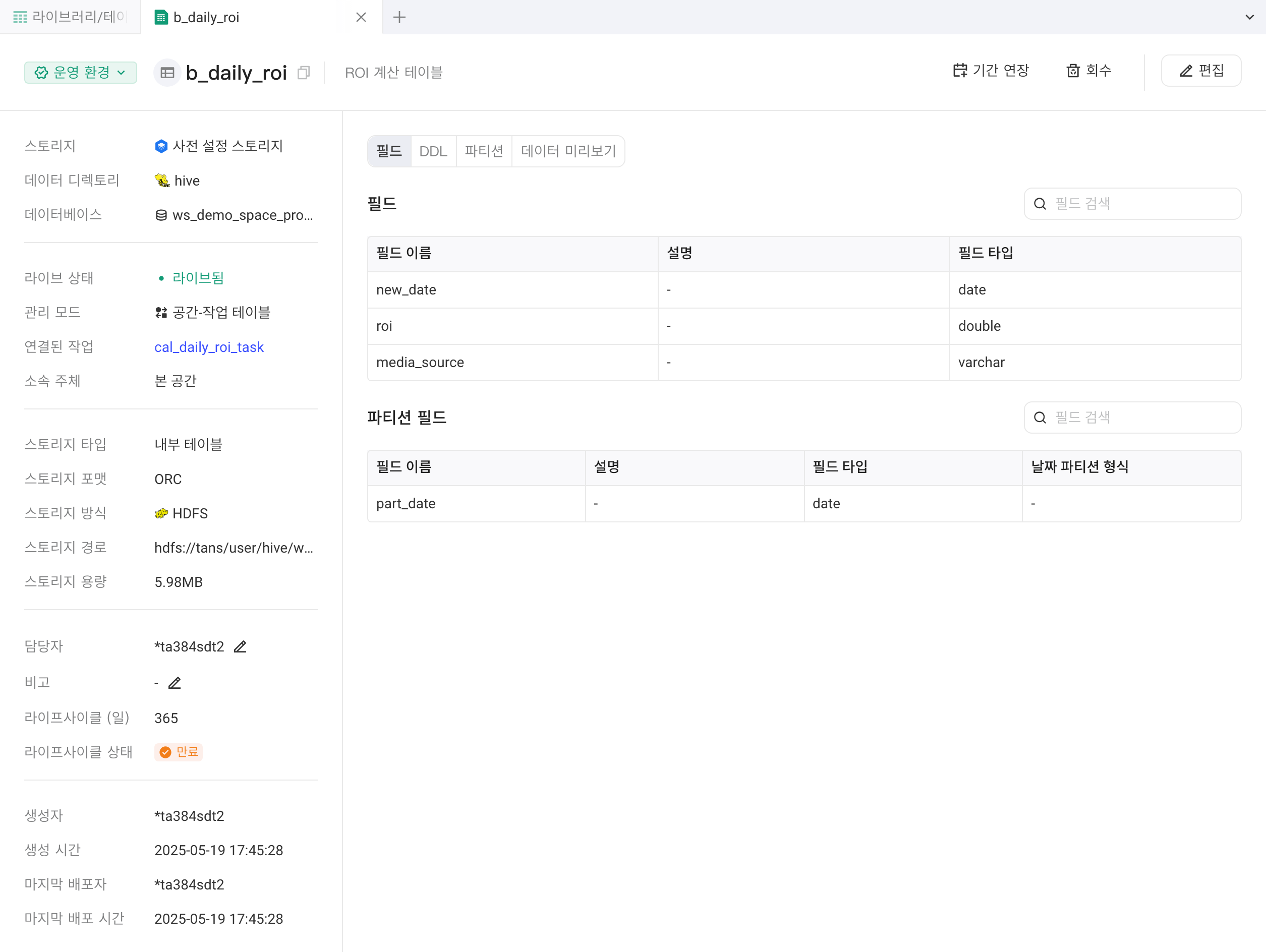The height and width of the screenshot is (952, 1266).
Task: Click the roi field name cell
Action: (x=512, y=326)
